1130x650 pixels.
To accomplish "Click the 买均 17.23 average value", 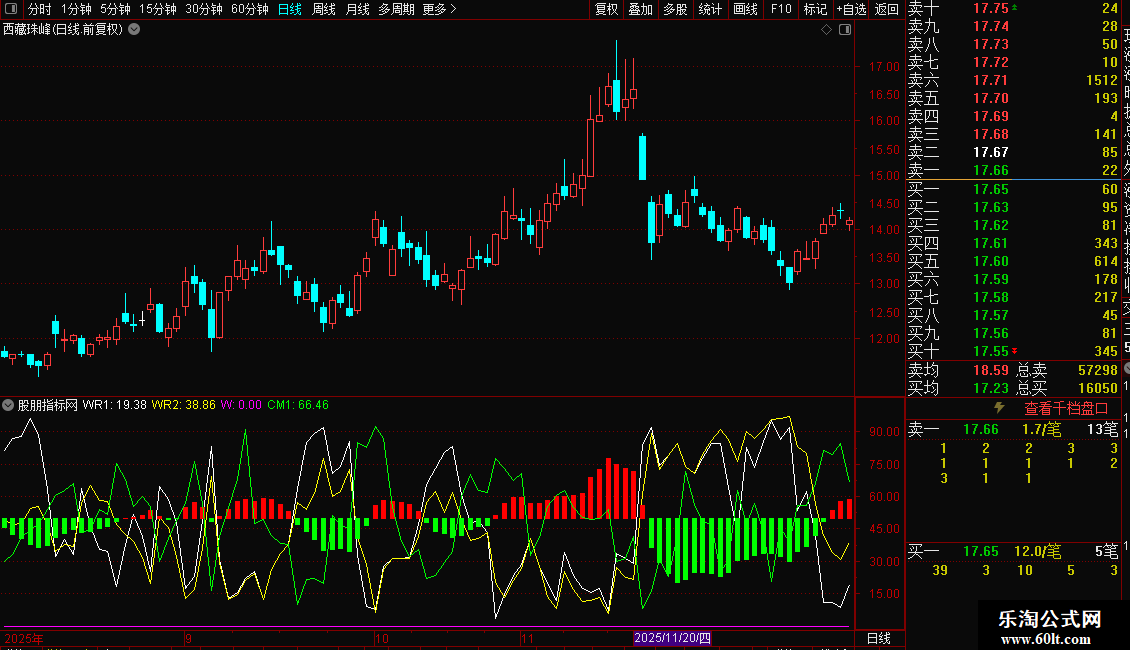I will 991,388.
